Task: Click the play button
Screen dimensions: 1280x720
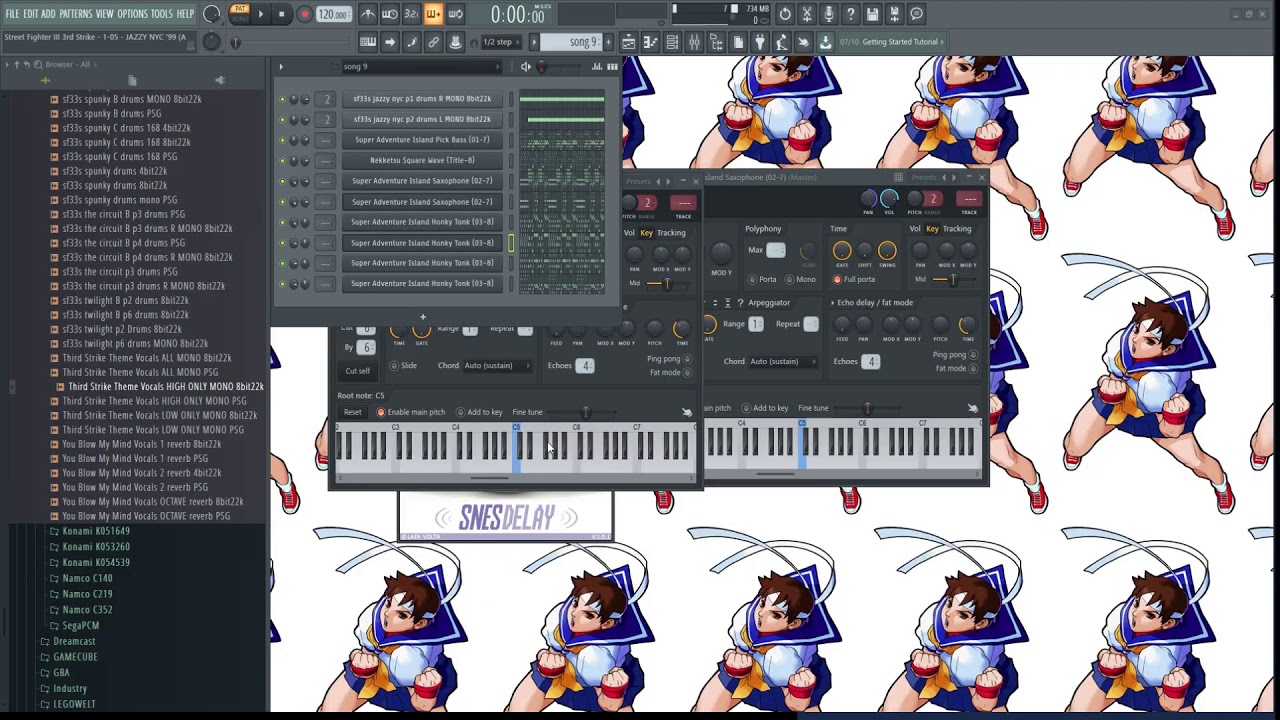Action: click(260, 14)
